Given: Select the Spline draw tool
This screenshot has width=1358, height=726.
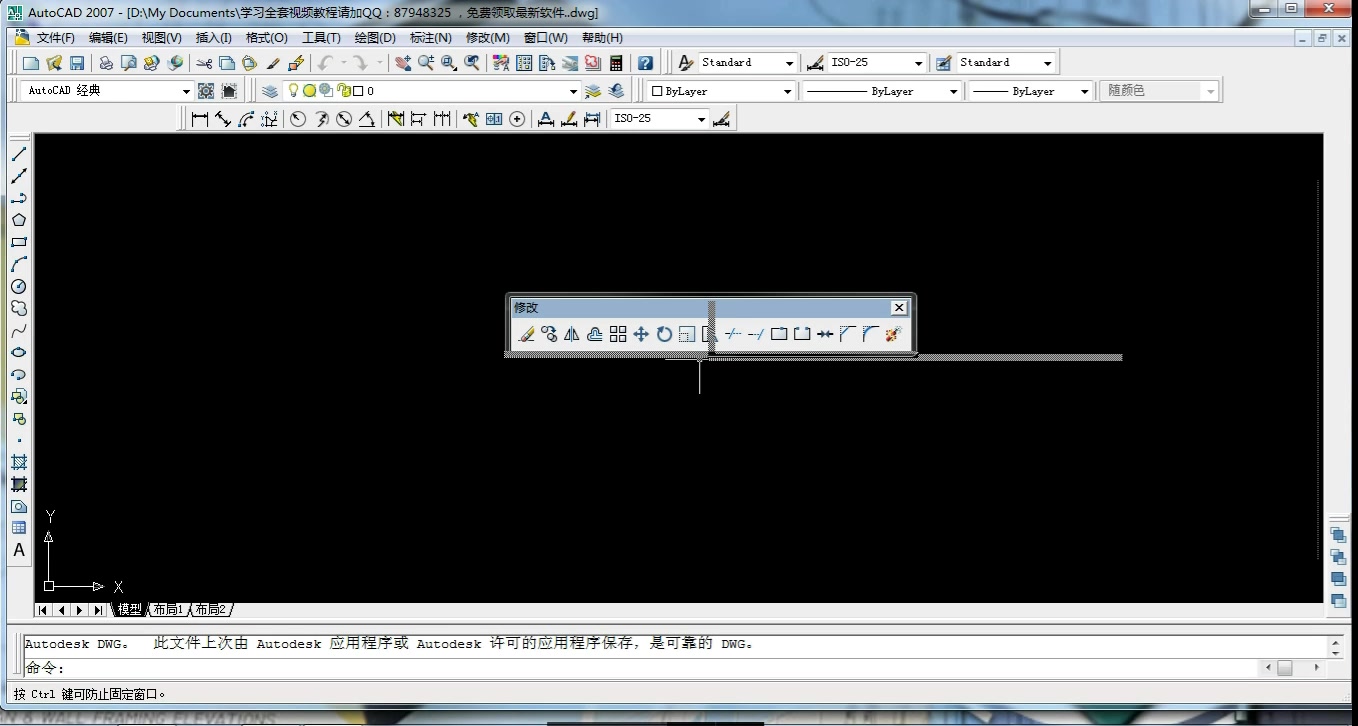Looking at the screenshot, I should click(19, 330).
